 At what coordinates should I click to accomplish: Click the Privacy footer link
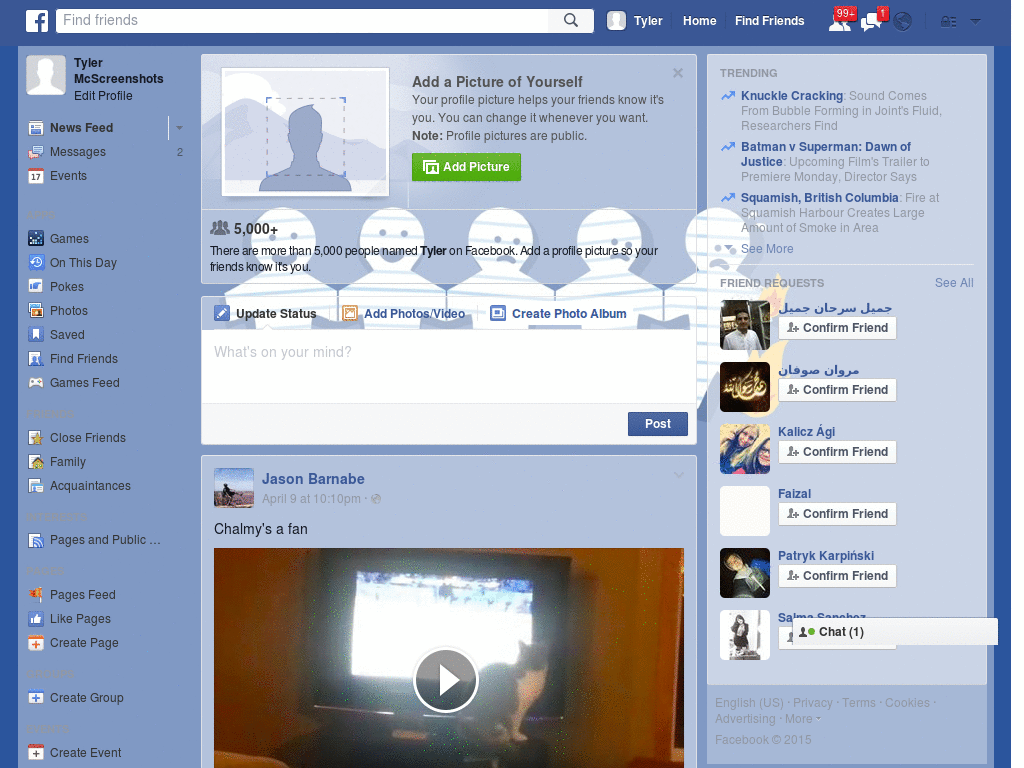pos(812,703)
